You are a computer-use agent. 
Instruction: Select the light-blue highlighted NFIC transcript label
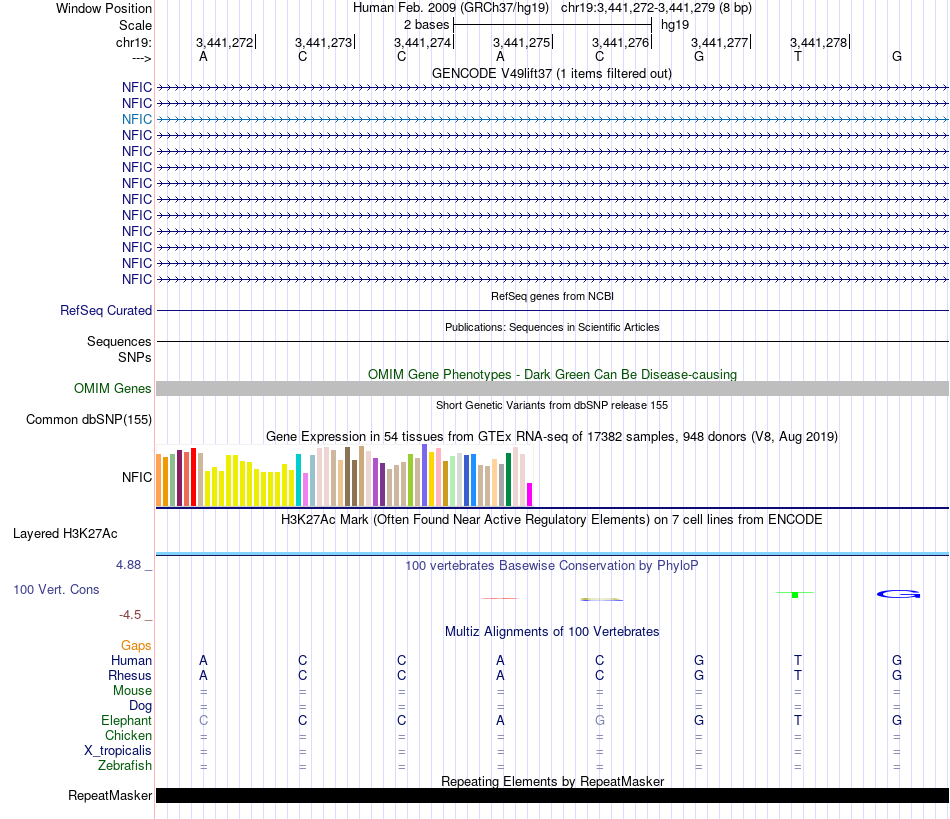tap(137, 119)
